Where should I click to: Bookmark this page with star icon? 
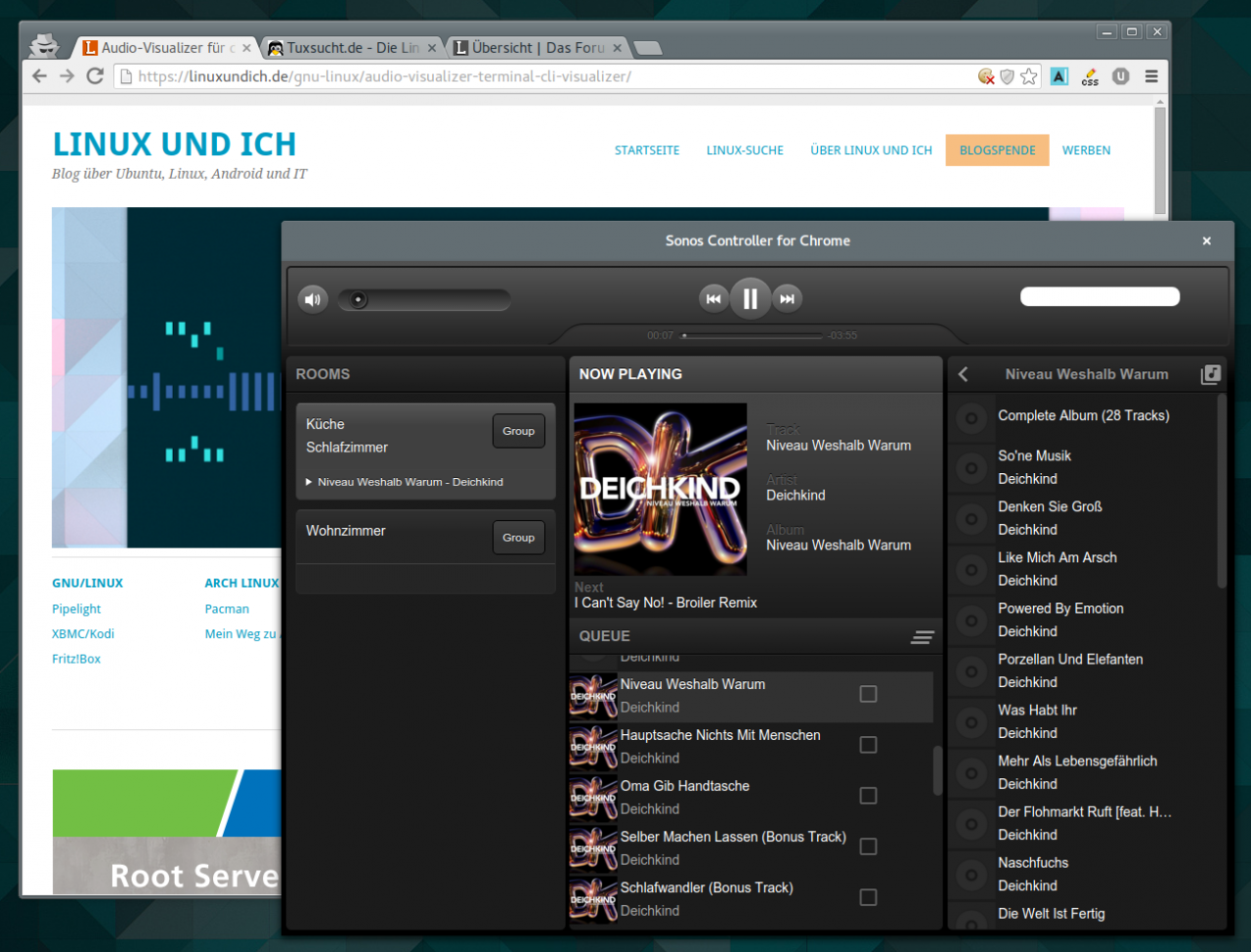pos(1029,76)
